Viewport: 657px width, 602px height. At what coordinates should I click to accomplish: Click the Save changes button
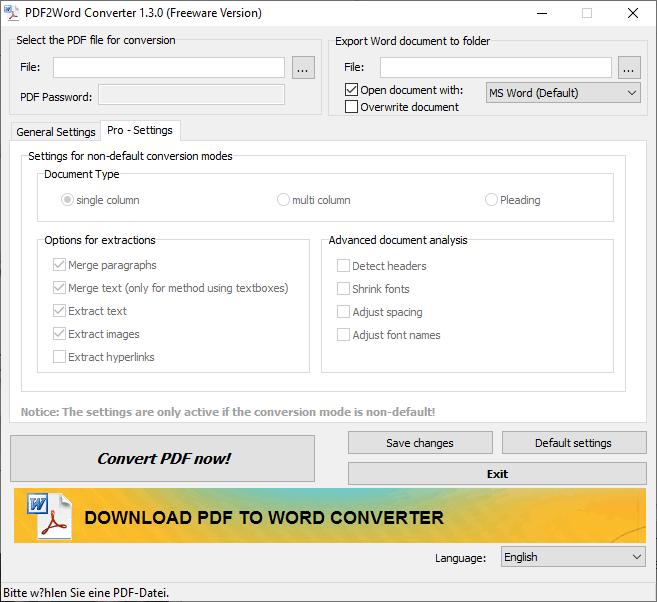[420, 443]
